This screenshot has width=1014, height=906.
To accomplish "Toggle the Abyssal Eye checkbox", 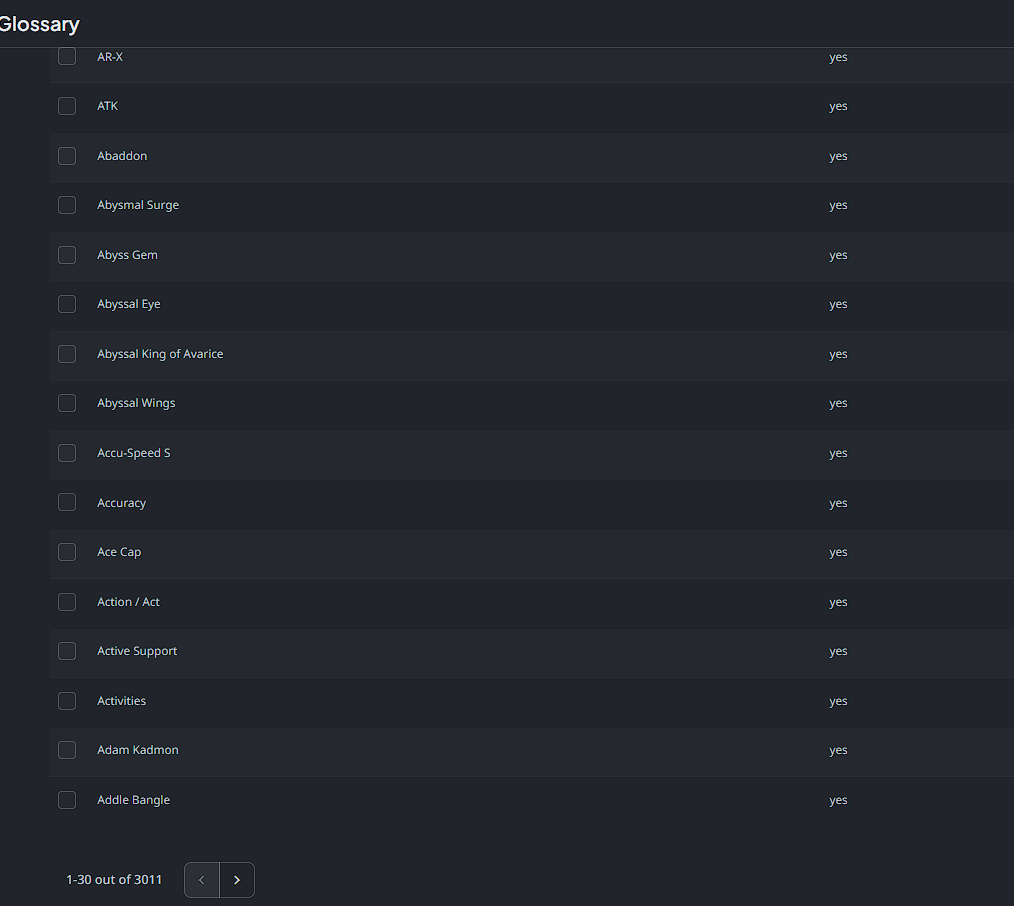I will (x=67, y=304).
